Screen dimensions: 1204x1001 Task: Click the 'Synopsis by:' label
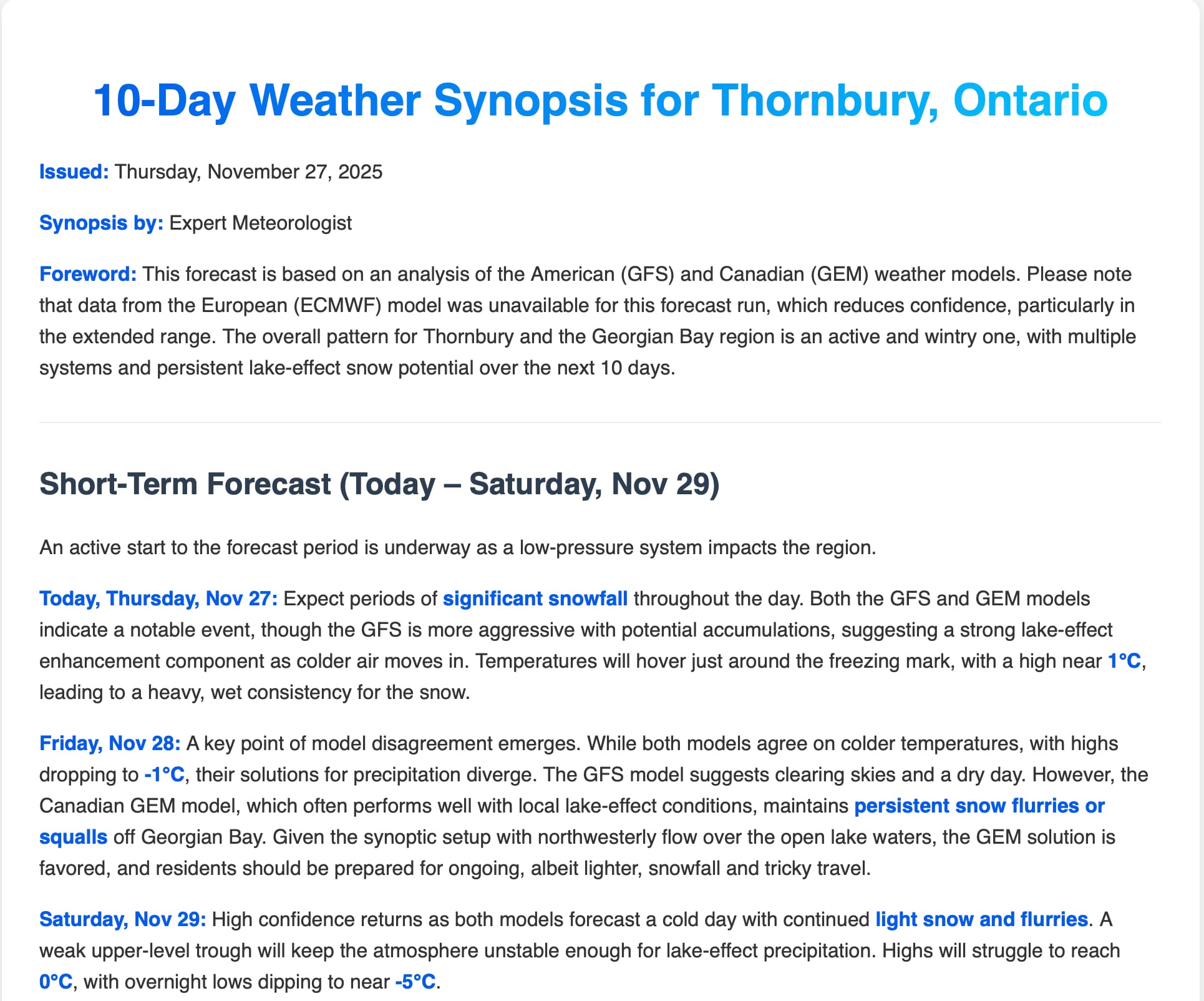click(x=101, y=223)
